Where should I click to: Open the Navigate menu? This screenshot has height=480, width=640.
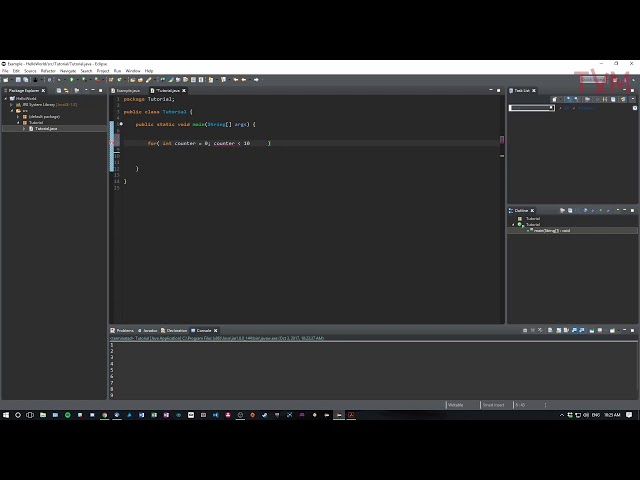[x=68, y=71]
